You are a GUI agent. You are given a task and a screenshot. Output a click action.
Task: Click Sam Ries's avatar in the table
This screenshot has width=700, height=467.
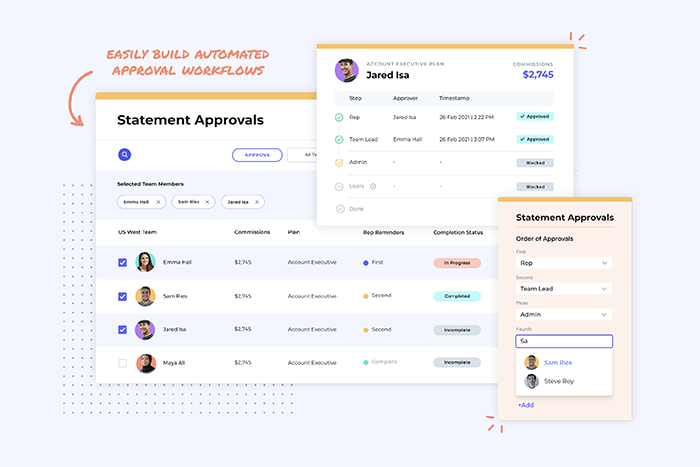point(145,296)
